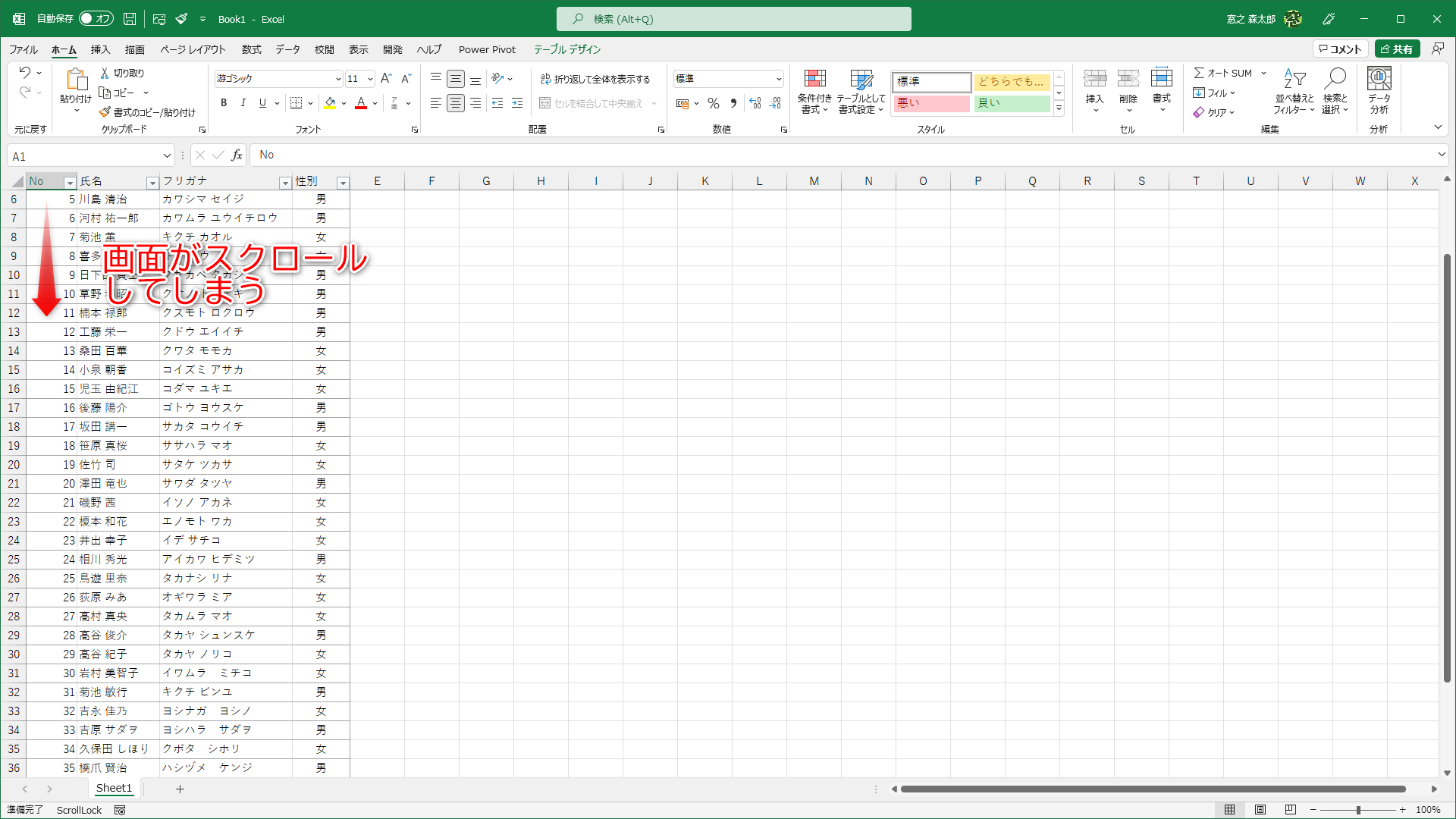Toggle the AutoSave (自動保存) switch
Viewport: 1456px width, 819px height.
[96, 19]
